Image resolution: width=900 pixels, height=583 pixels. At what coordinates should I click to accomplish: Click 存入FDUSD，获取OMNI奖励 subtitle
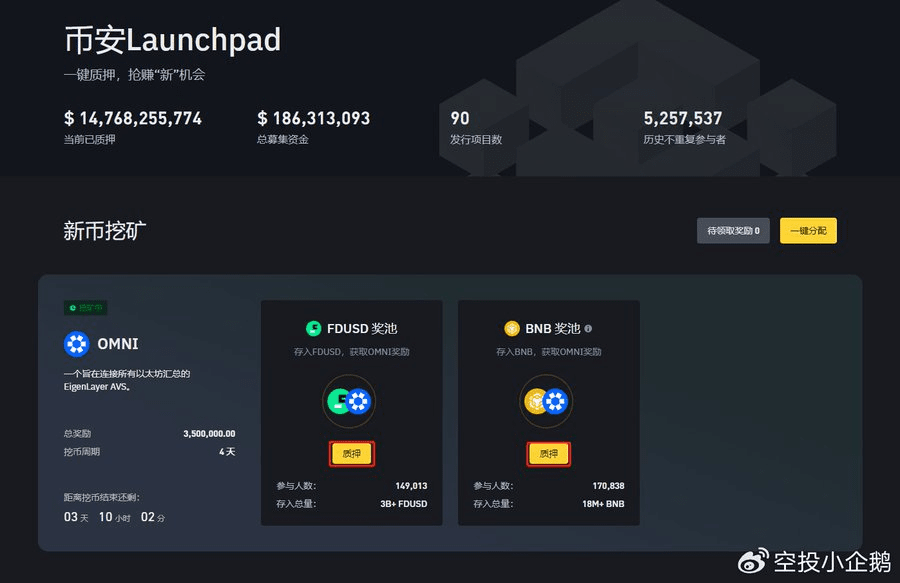pos(351,352)
